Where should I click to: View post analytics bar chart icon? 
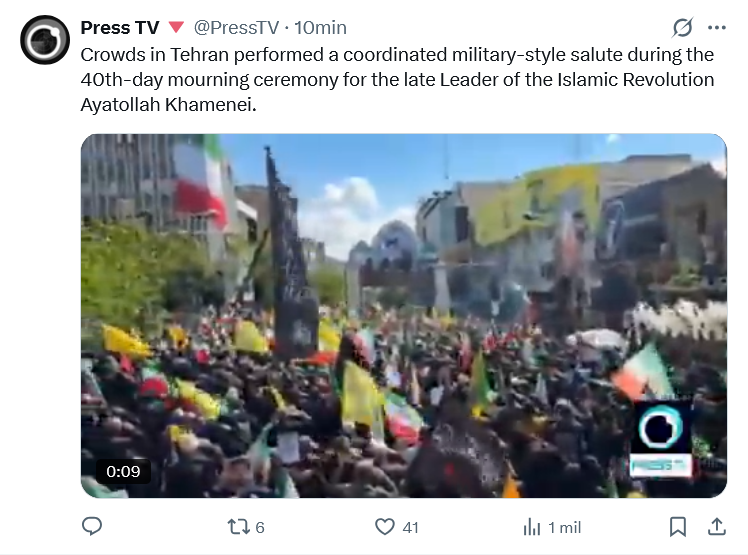pyautogui.click(x=532, y=527)
